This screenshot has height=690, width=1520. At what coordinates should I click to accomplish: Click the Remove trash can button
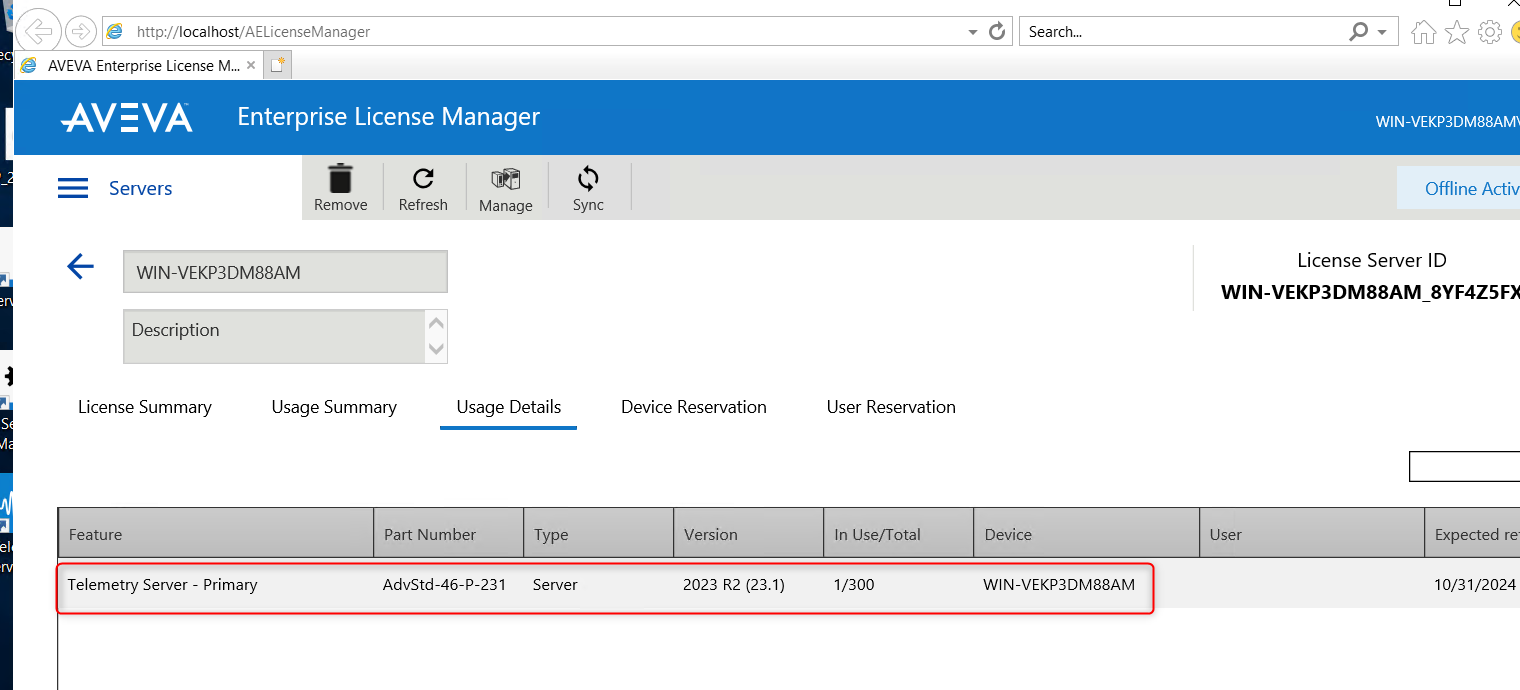pyautogui.click(x=341, y=188)
